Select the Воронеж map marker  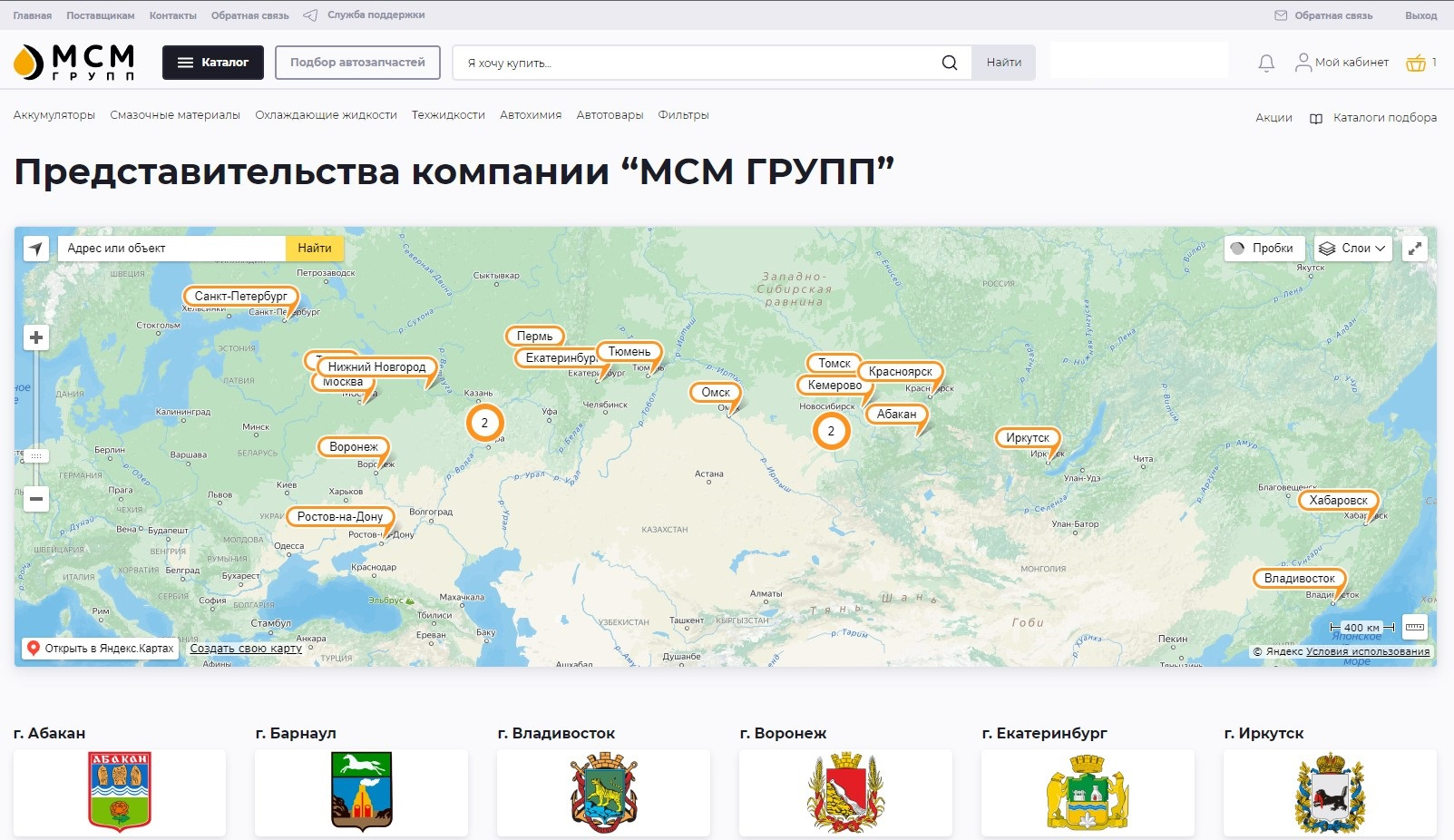click(x=354, y=446)
